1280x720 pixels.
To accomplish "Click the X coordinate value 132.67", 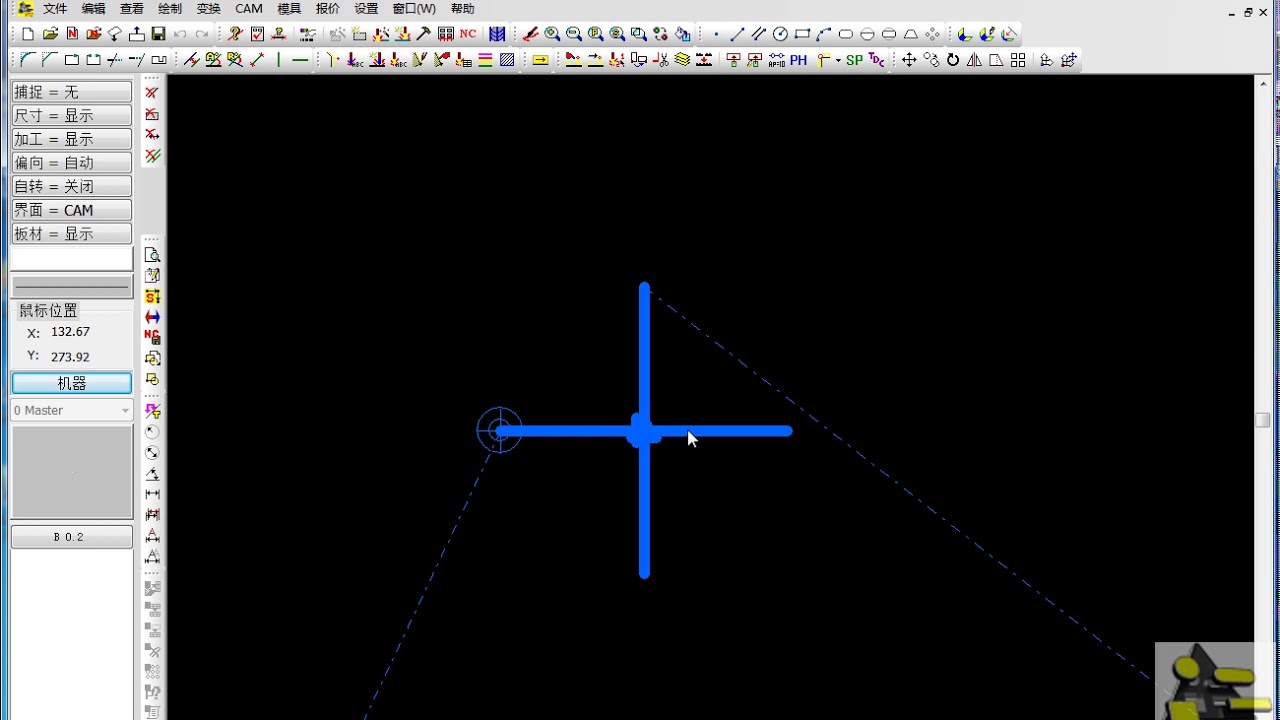I will [x=70, y=332].
